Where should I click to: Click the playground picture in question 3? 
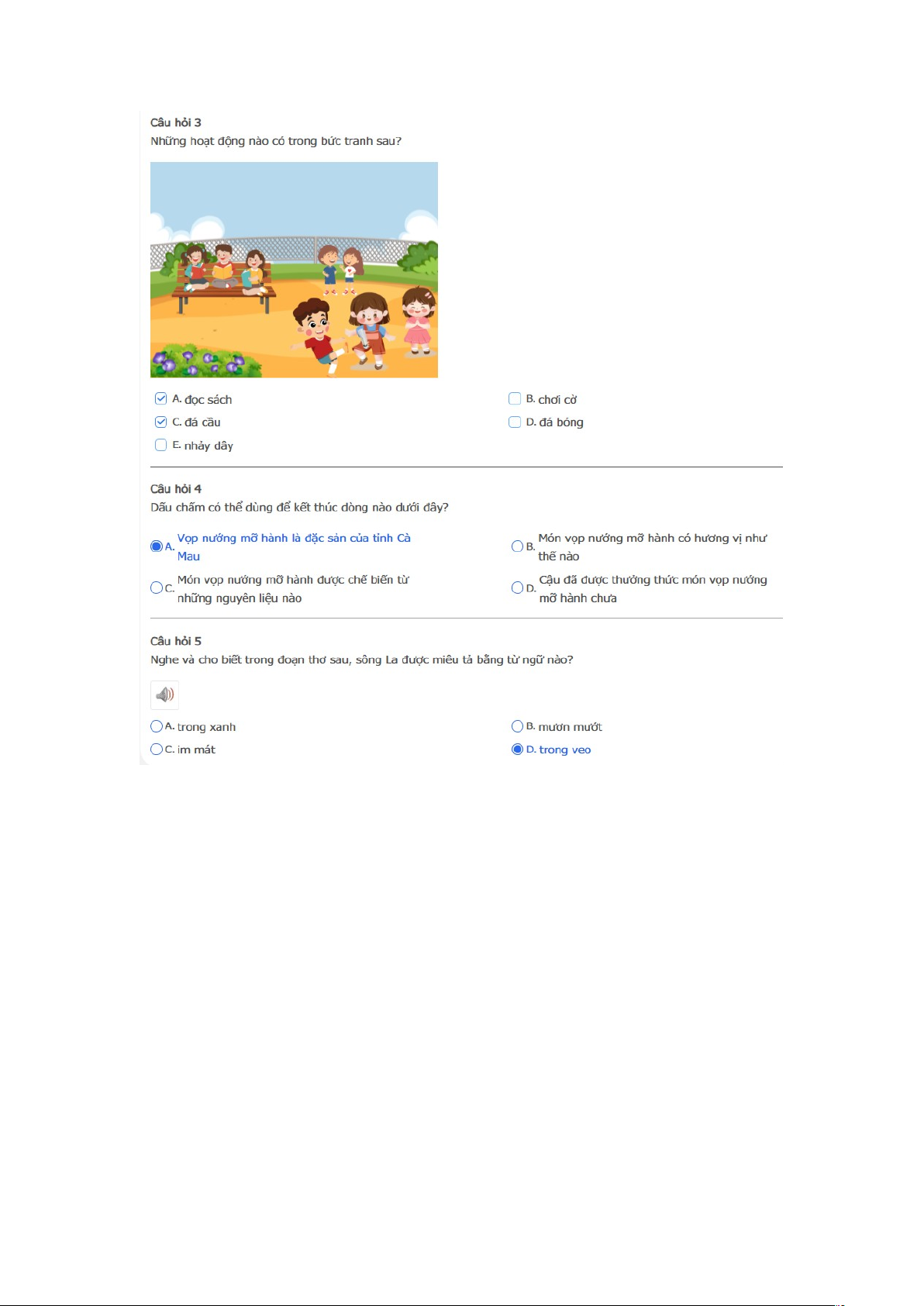click(x=294, y=270)
